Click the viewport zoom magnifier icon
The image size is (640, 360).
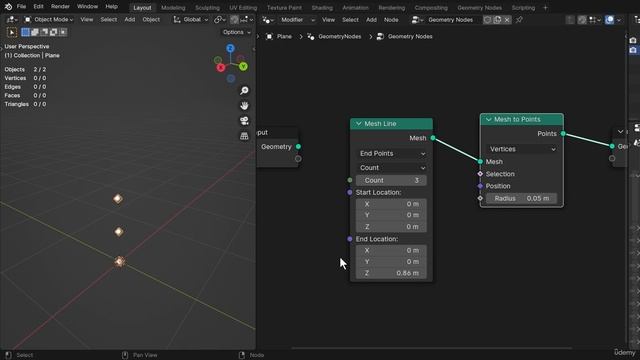tap(244, 91)
